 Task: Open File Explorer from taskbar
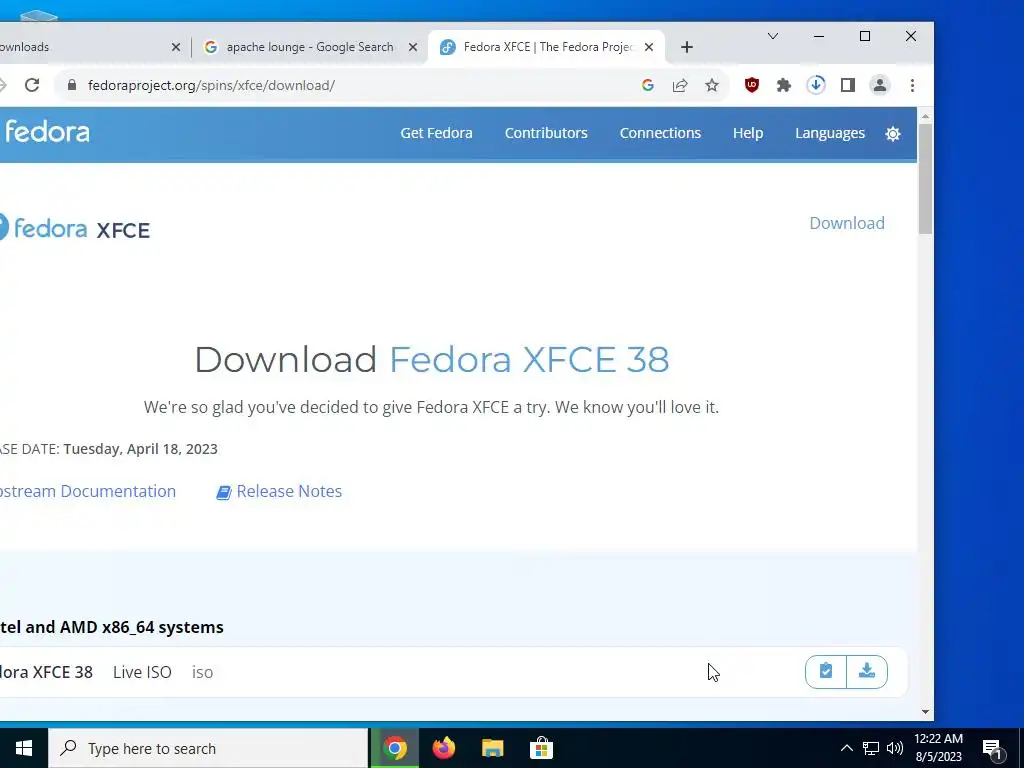[492, 748]
